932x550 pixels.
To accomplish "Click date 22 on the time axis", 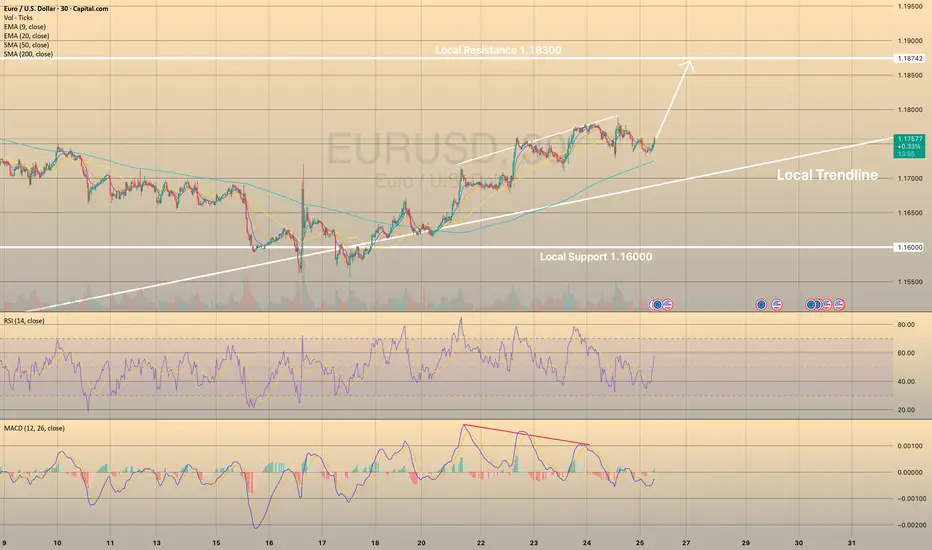I will [x=481, y=543].
